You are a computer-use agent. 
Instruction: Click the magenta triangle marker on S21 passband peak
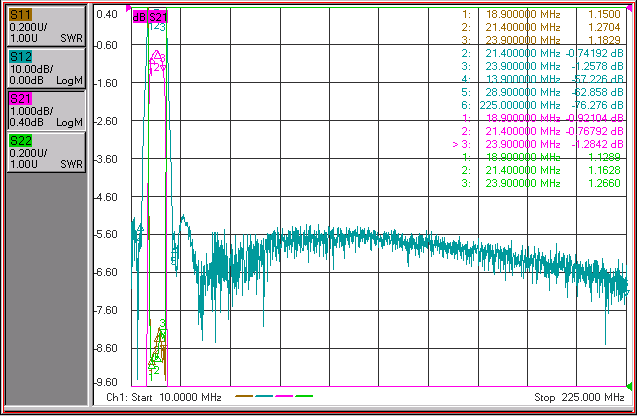(x=157, y=54)
